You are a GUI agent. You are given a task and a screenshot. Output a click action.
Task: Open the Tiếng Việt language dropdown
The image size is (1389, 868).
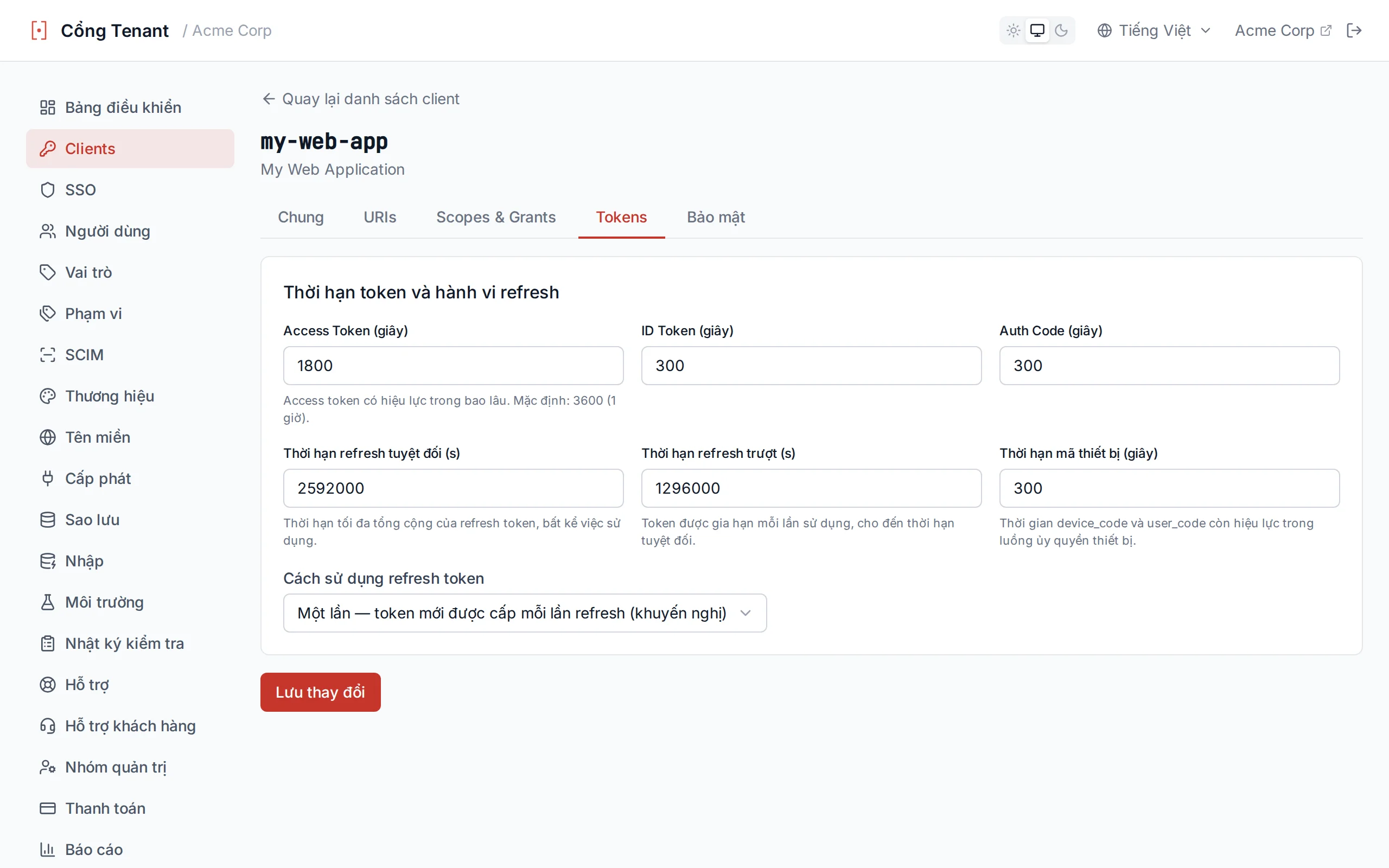(x=1154, y=30)
